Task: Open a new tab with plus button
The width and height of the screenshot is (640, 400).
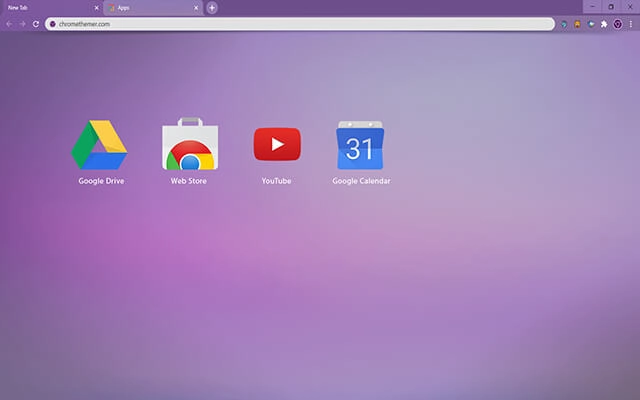Action: click(212, 8)
